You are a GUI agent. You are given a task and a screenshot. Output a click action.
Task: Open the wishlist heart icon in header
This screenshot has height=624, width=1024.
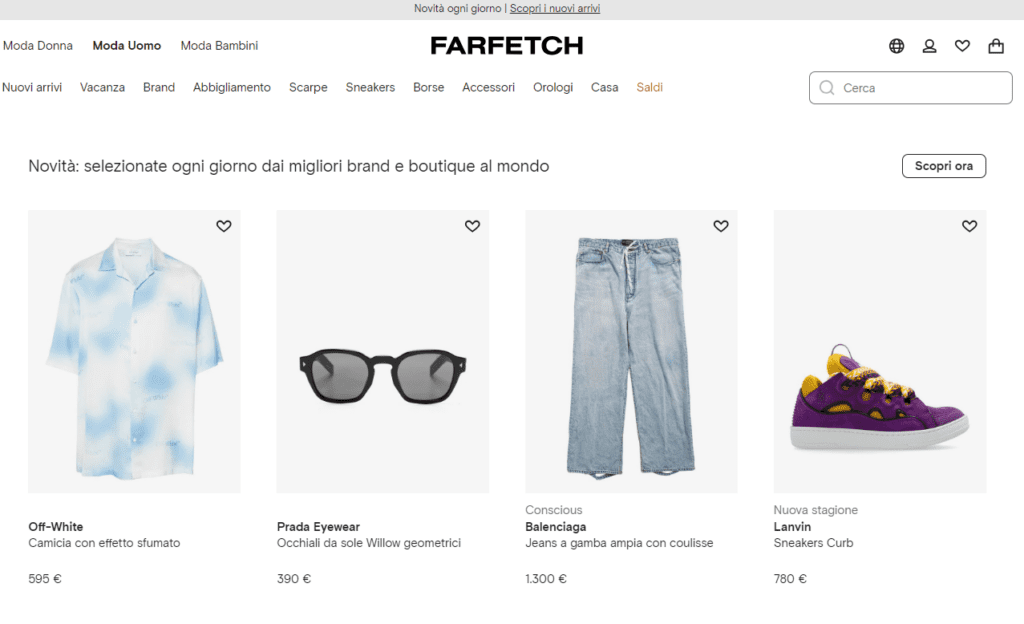coord(962,46)
